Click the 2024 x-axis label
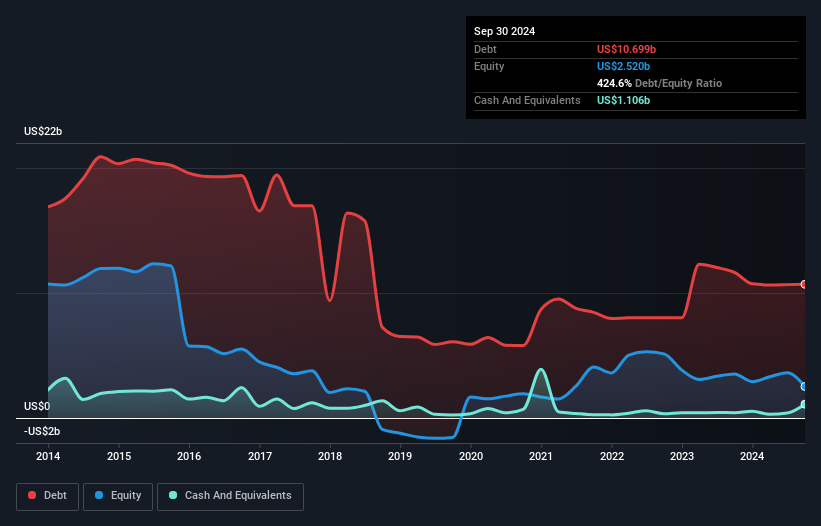The height and width of the screenshot is (526, 821). coord(752,456)
